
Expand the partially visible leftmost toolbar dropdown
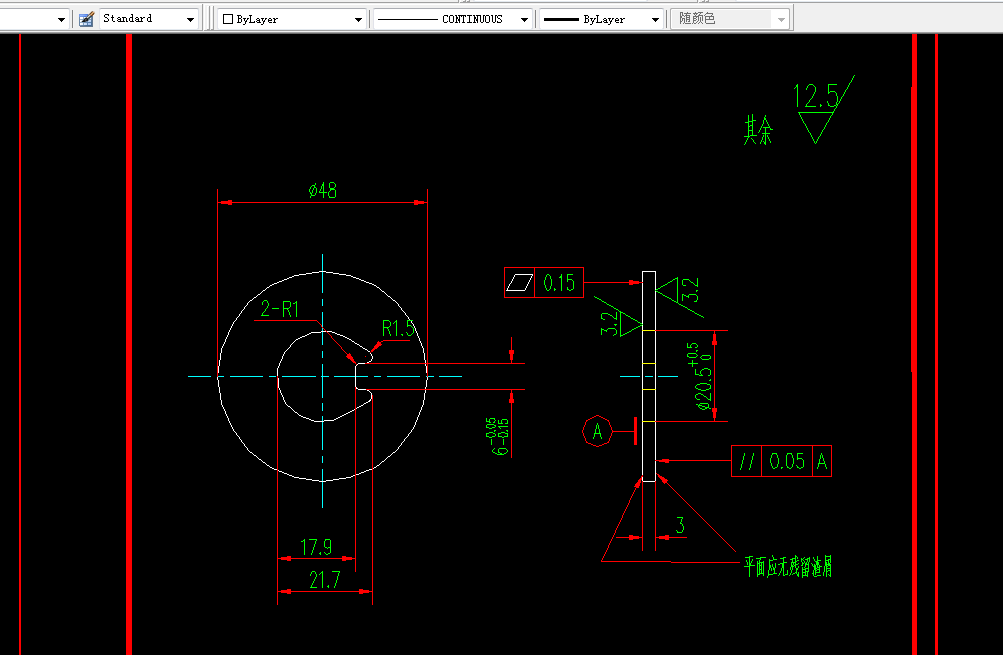pos(61,19)
